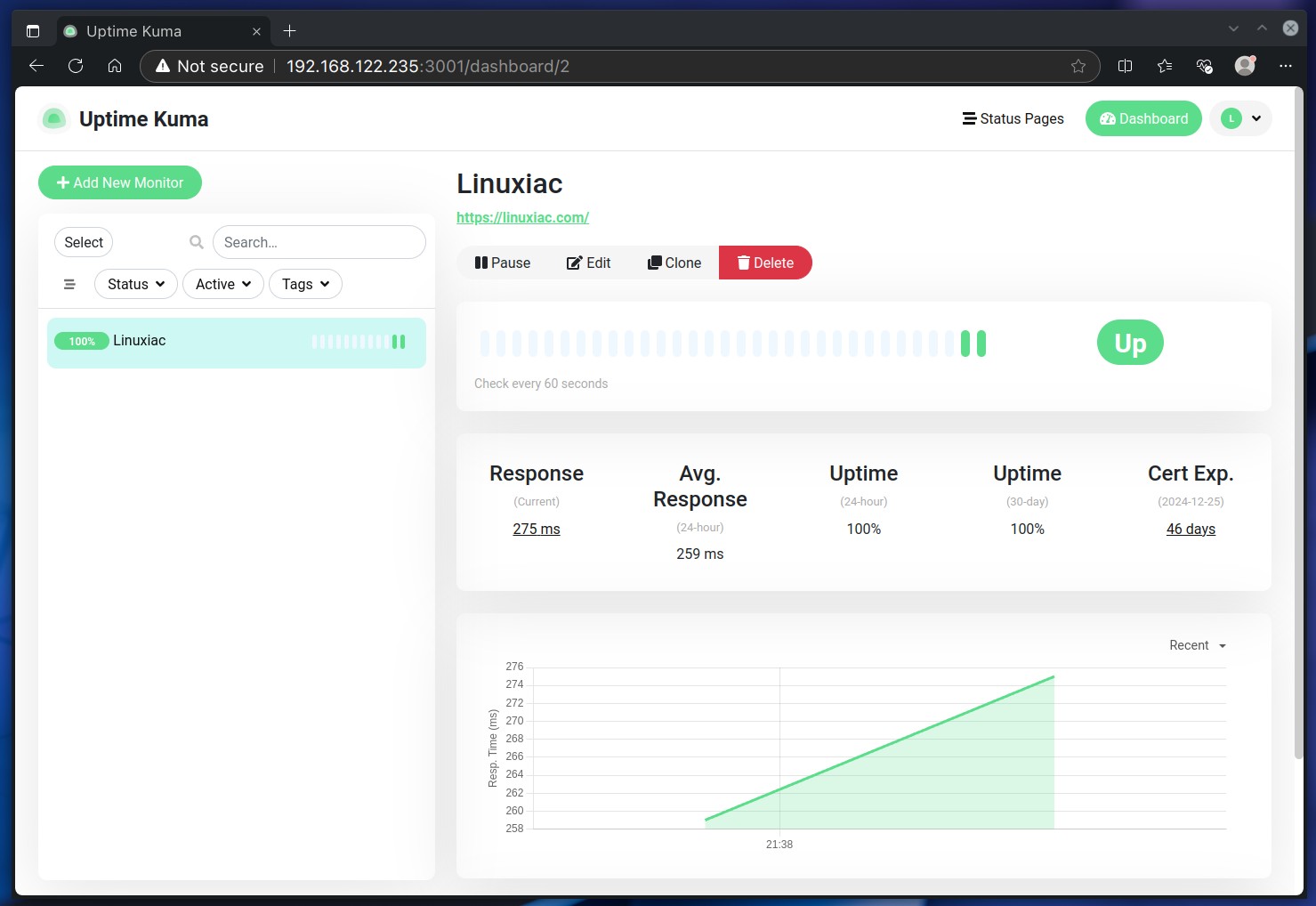Click the Not secure warning icon
The height and width of the screenshot is (906, 1316).
[x=163, y=66]
